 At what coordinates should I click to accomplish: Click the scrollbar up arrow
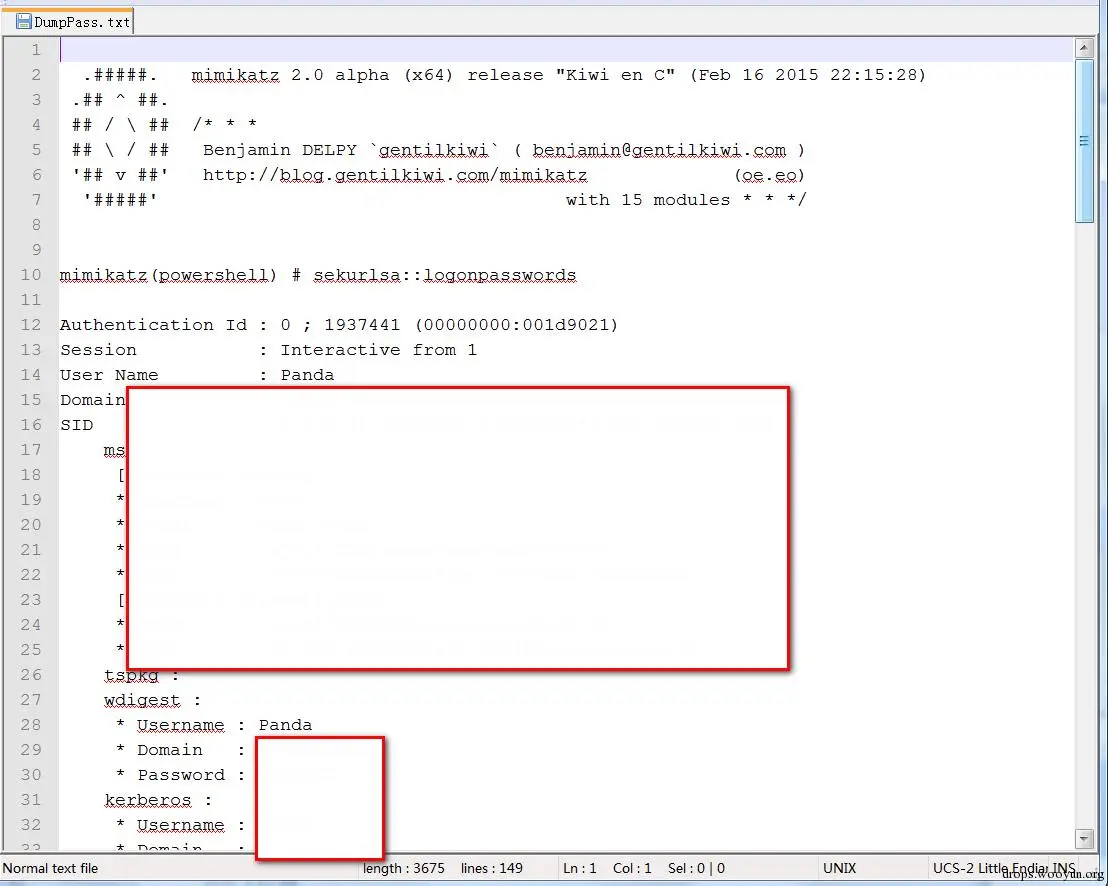tap(1085, 46)
